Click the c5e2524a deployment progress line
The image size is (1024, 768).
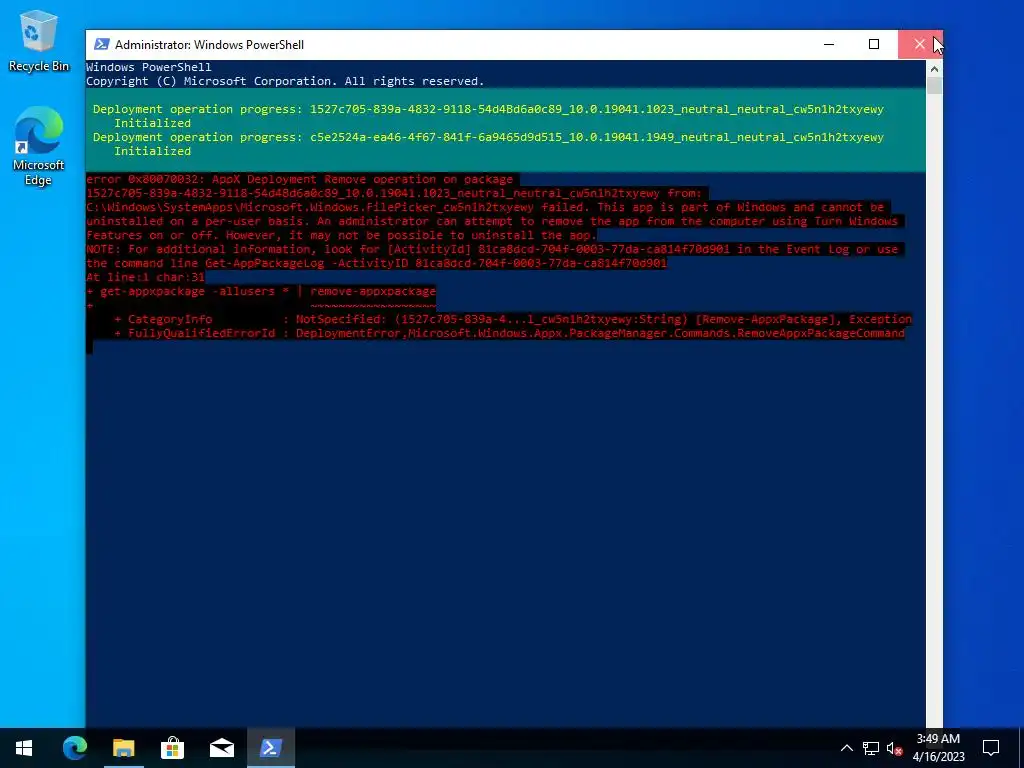pos(488,137)
